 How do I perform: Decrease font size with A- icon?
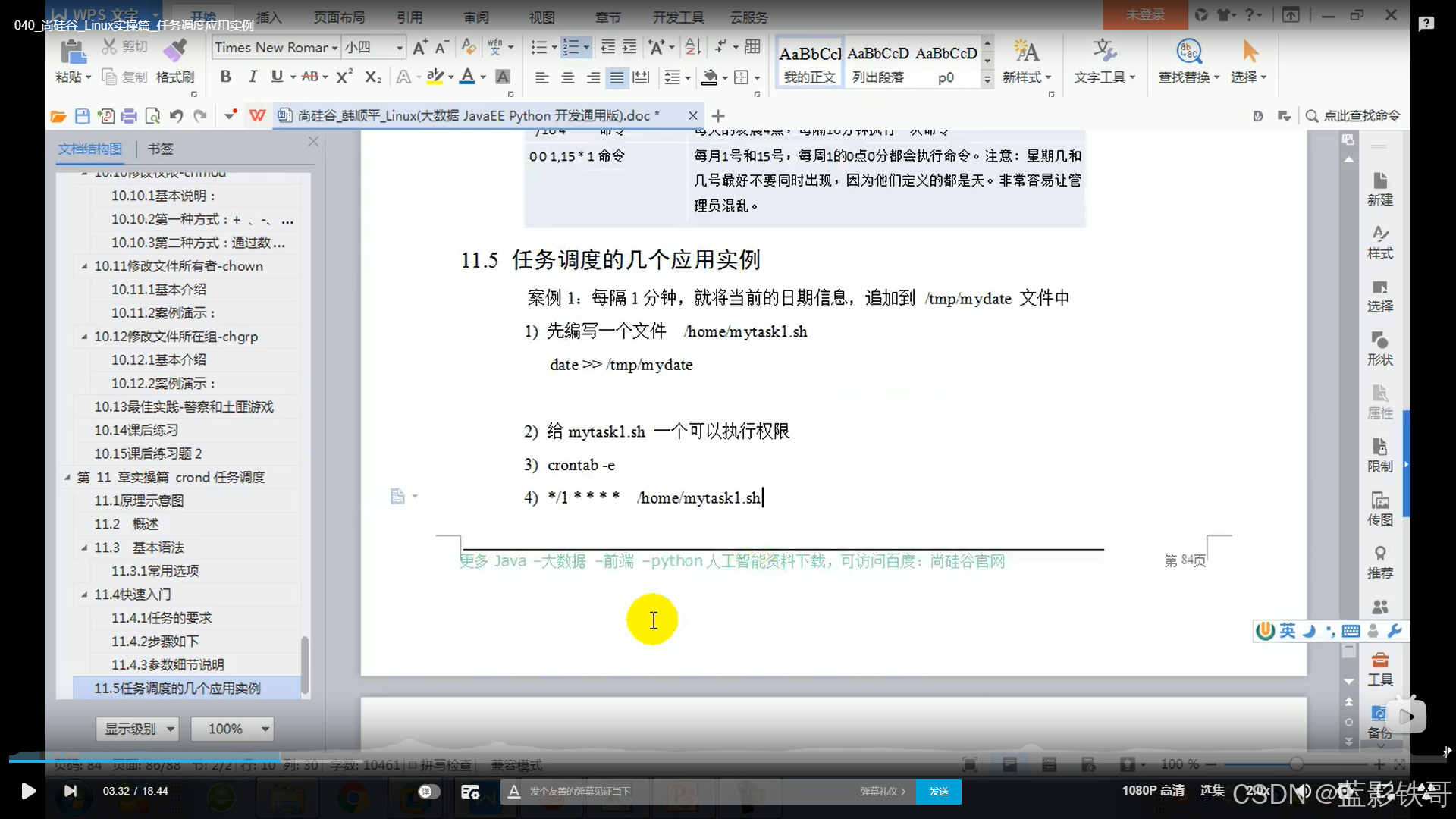[x=442, y=47]
